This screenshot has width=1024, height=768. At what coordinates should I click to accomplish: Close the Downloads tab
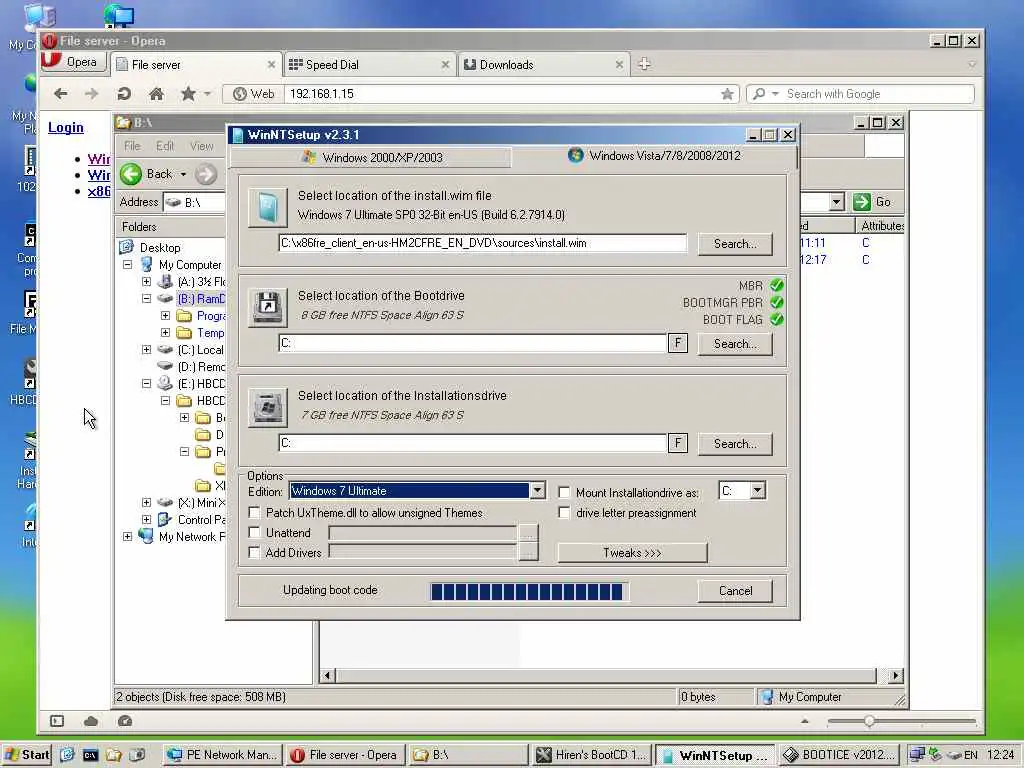pyautogui.click(x=619, y=65)
